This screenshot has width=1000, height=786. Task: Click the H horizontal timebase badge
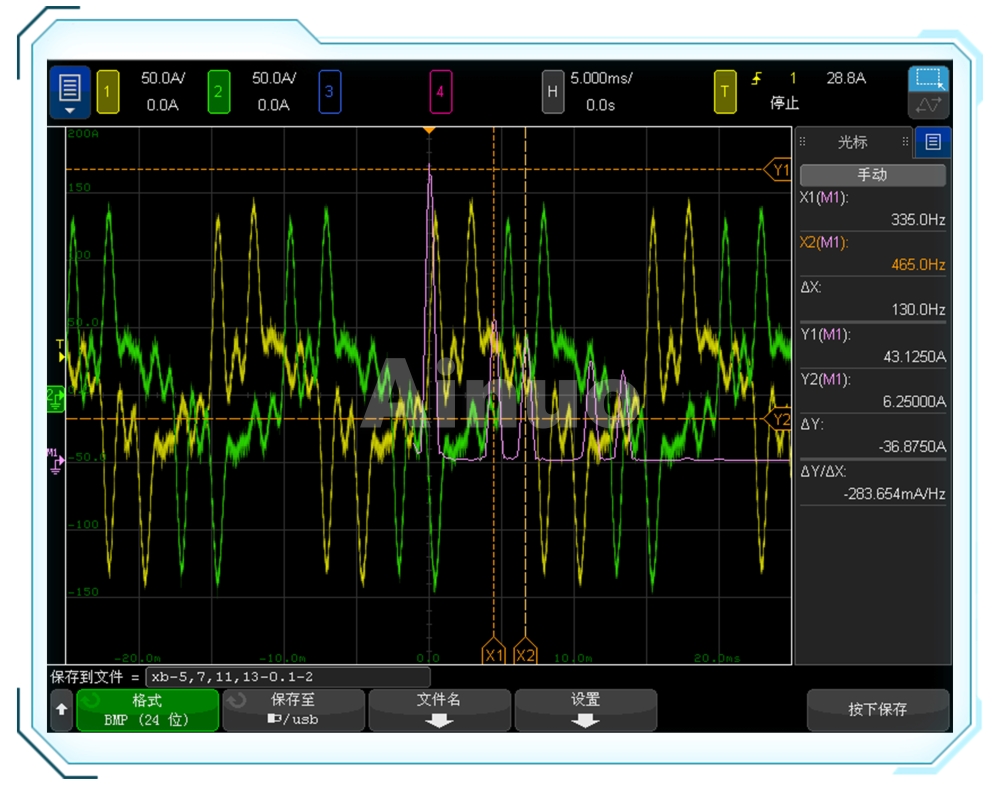(552, 92)
